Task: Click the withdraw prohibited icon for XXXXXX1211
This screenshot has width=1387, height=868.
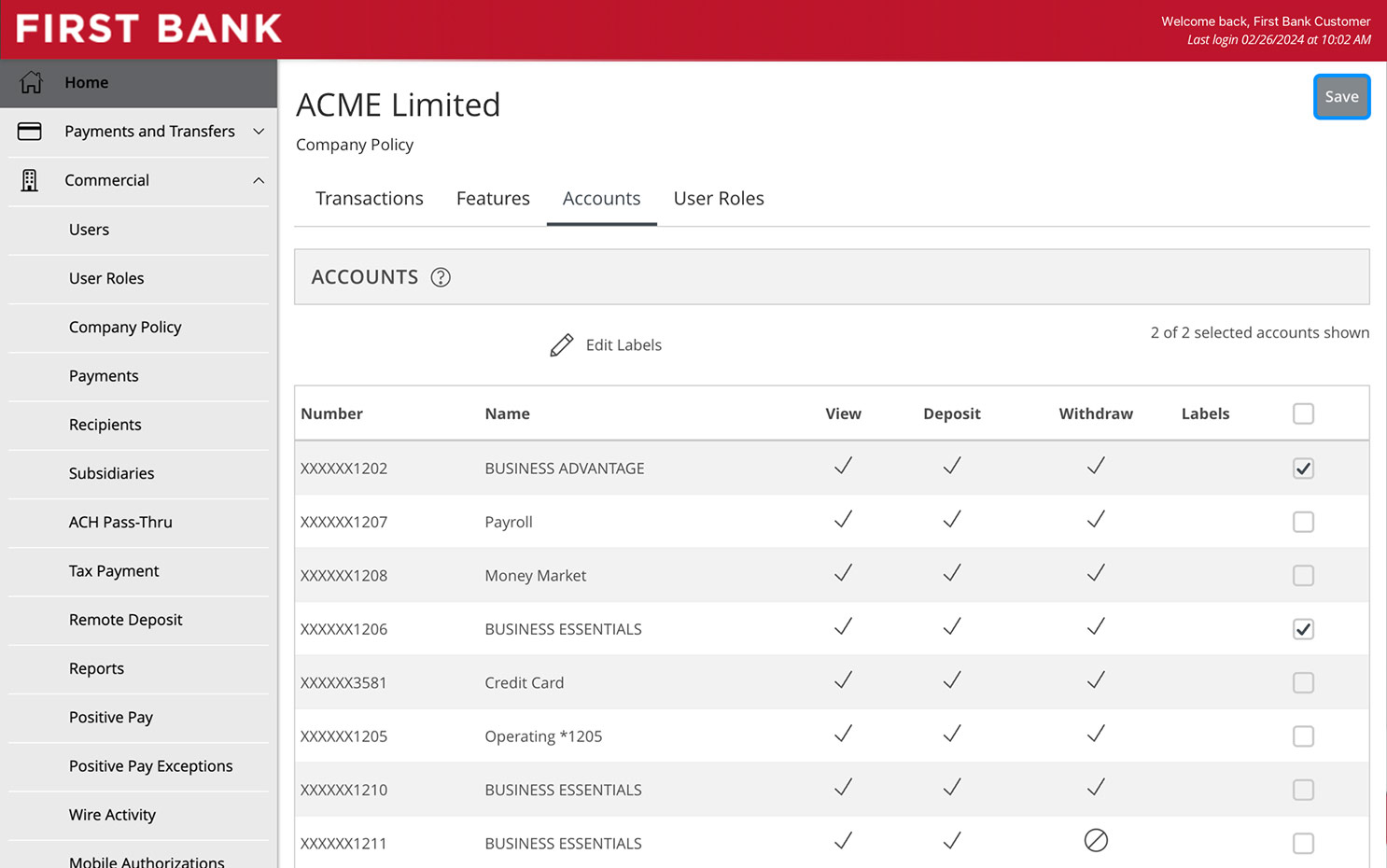Action: [x=1096, y=841]
